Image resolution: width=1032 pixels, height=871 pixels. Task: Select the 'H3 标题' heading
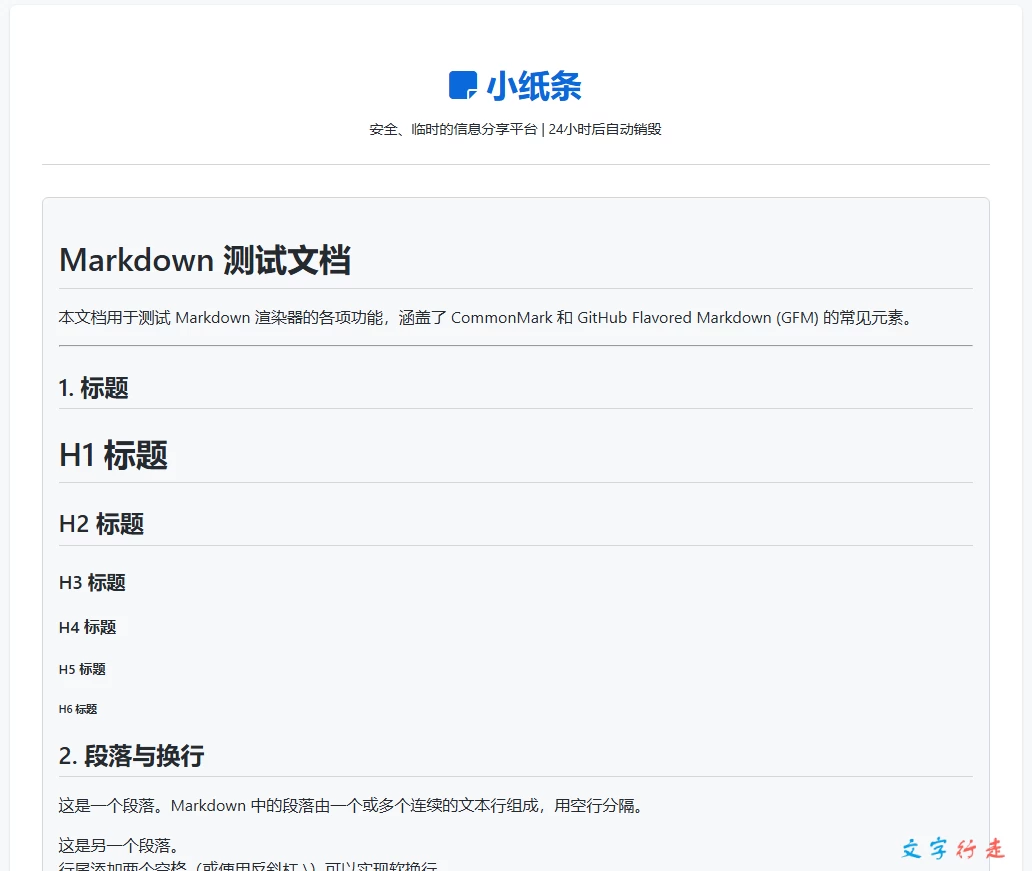tap(91, 582)
